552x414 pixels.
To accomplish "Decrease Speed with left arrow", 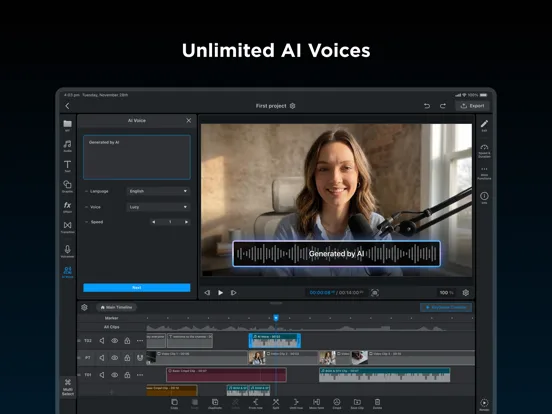I will point(153,222).
